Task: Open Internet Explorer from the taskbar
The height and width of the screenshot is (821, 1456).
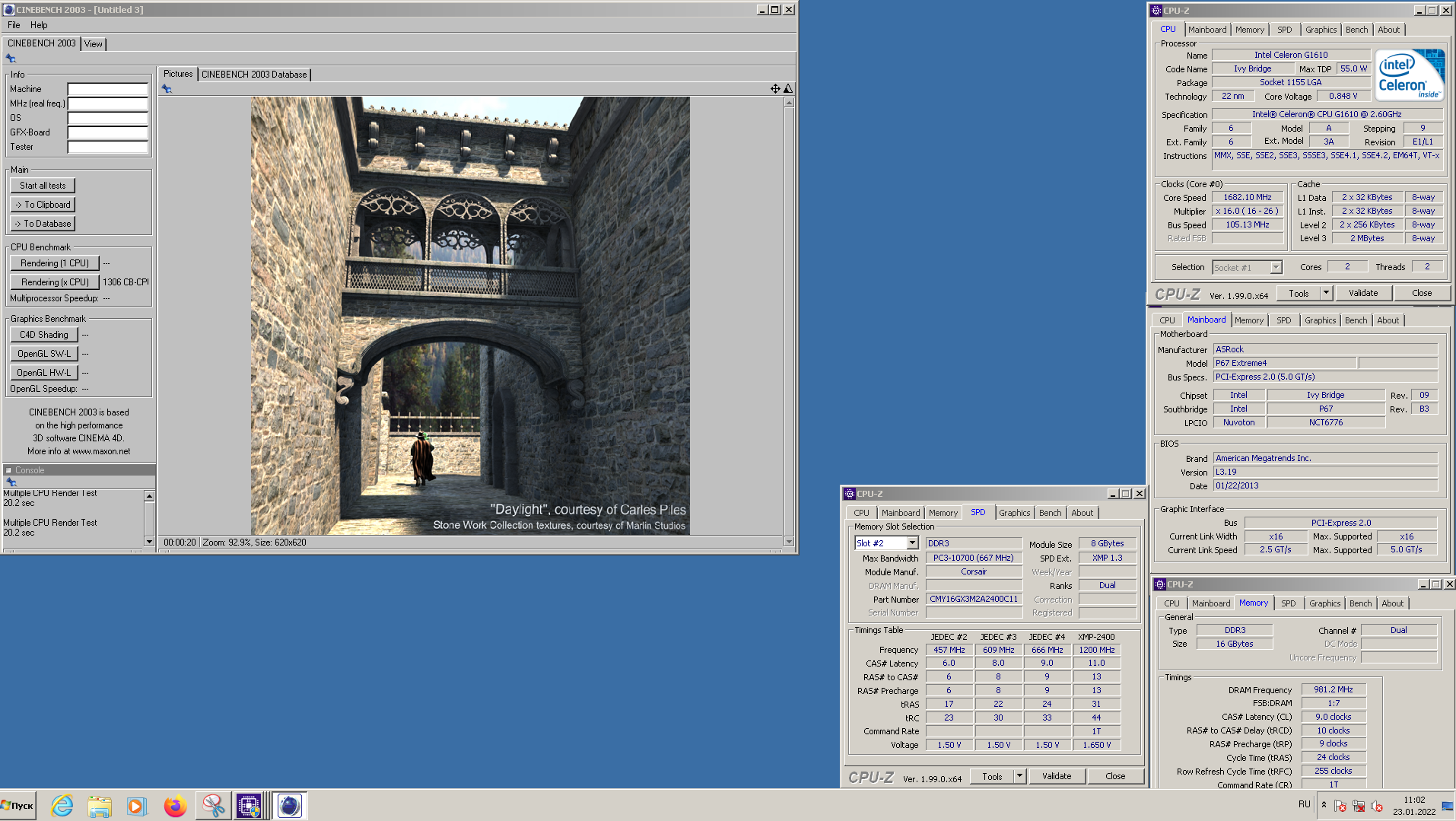Action: coord(62,805)
